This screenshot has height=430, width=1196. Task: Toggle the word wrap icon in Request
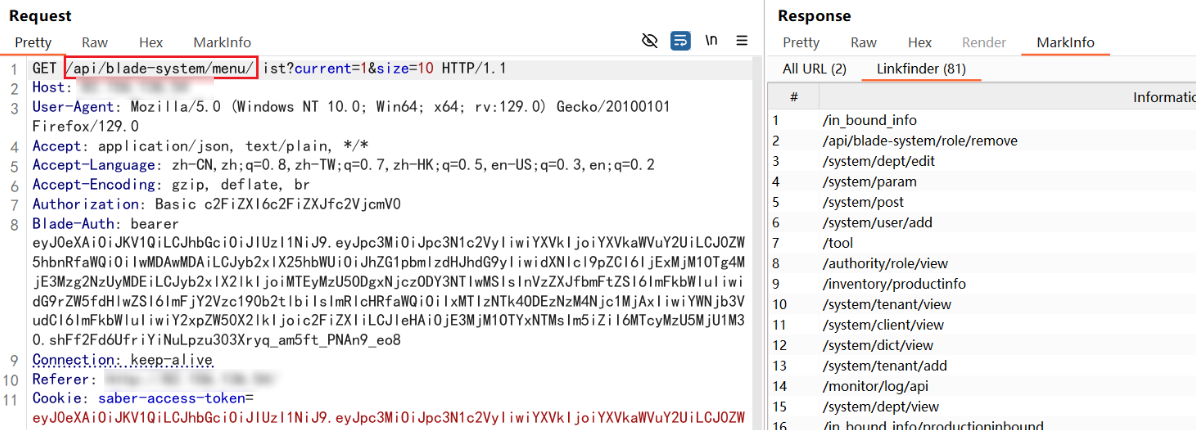point(680,41)
